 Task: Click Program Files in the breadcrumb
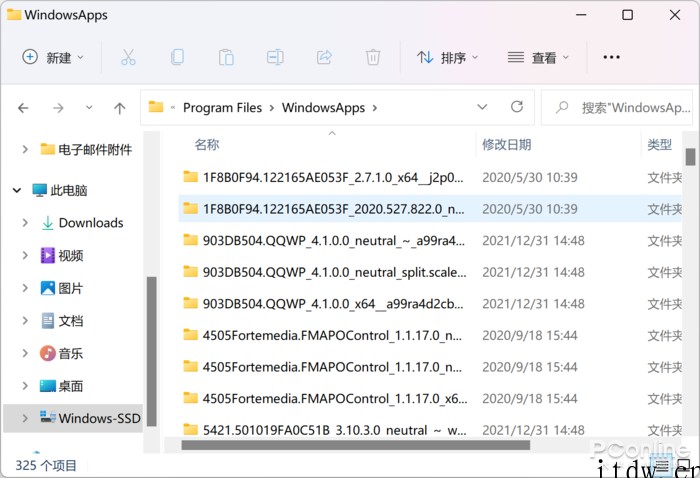[x=222, y=108]
